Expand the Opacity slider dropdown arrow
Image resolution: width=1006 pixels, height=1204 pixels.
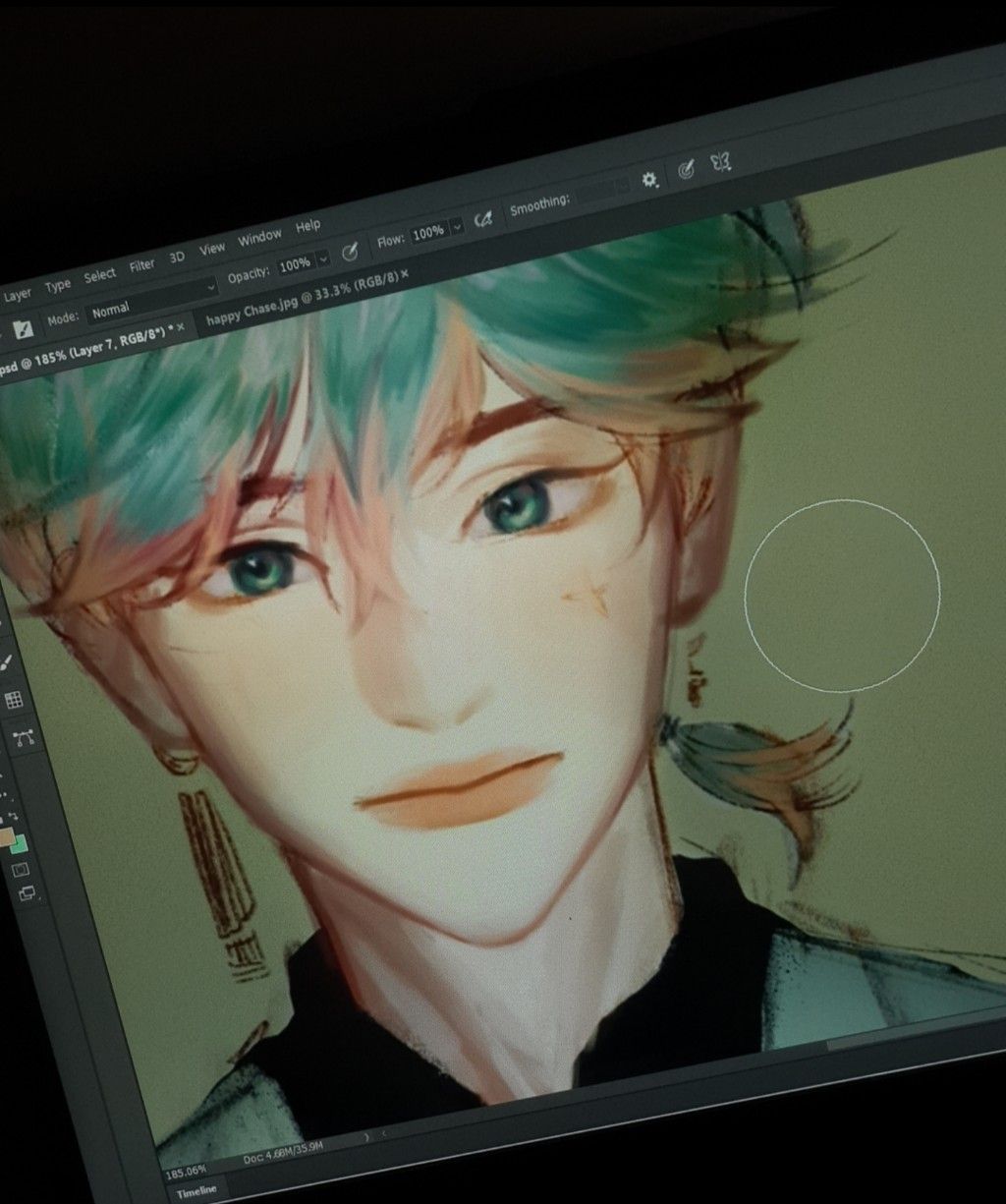tap(322, 259)
